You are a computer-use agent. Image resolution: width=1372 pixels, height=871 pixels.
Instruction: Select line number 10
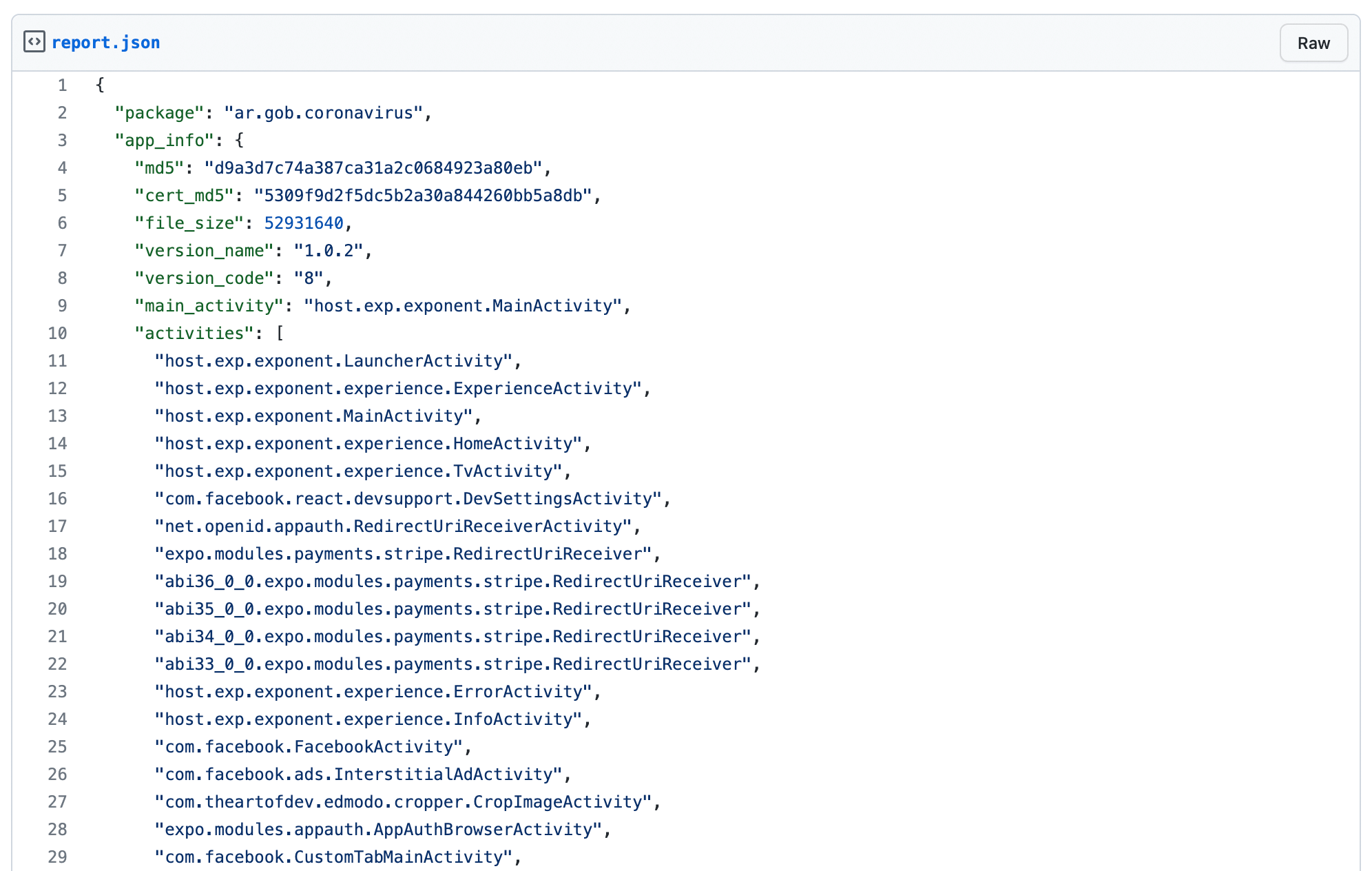57,334
